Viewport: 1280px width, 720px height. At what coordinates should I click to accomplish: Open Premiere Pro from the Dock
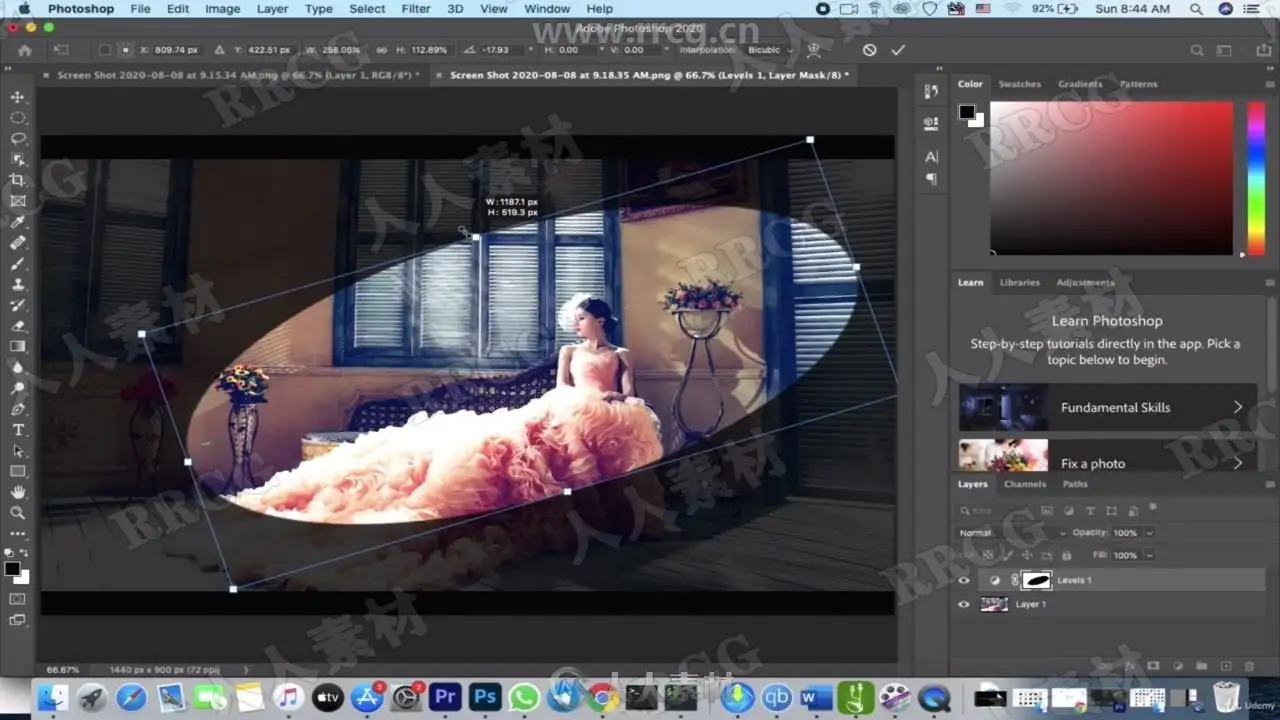click(445, 697)
